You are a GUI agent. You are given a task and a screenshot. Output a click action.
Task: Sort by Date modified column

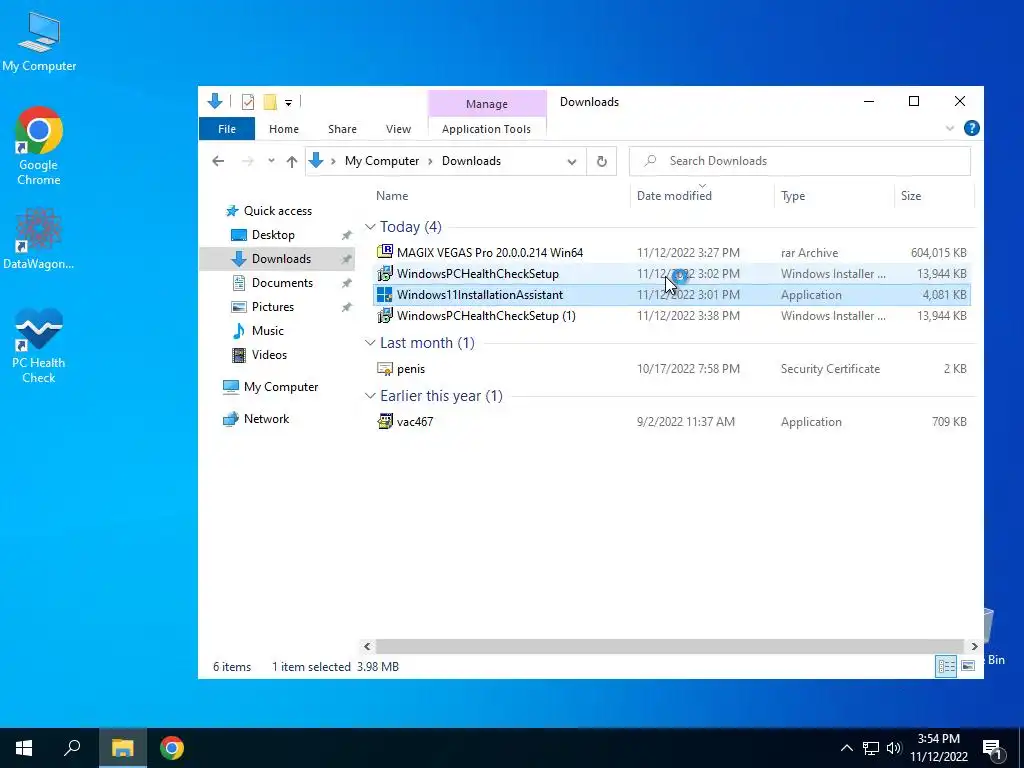coord(674,196)
